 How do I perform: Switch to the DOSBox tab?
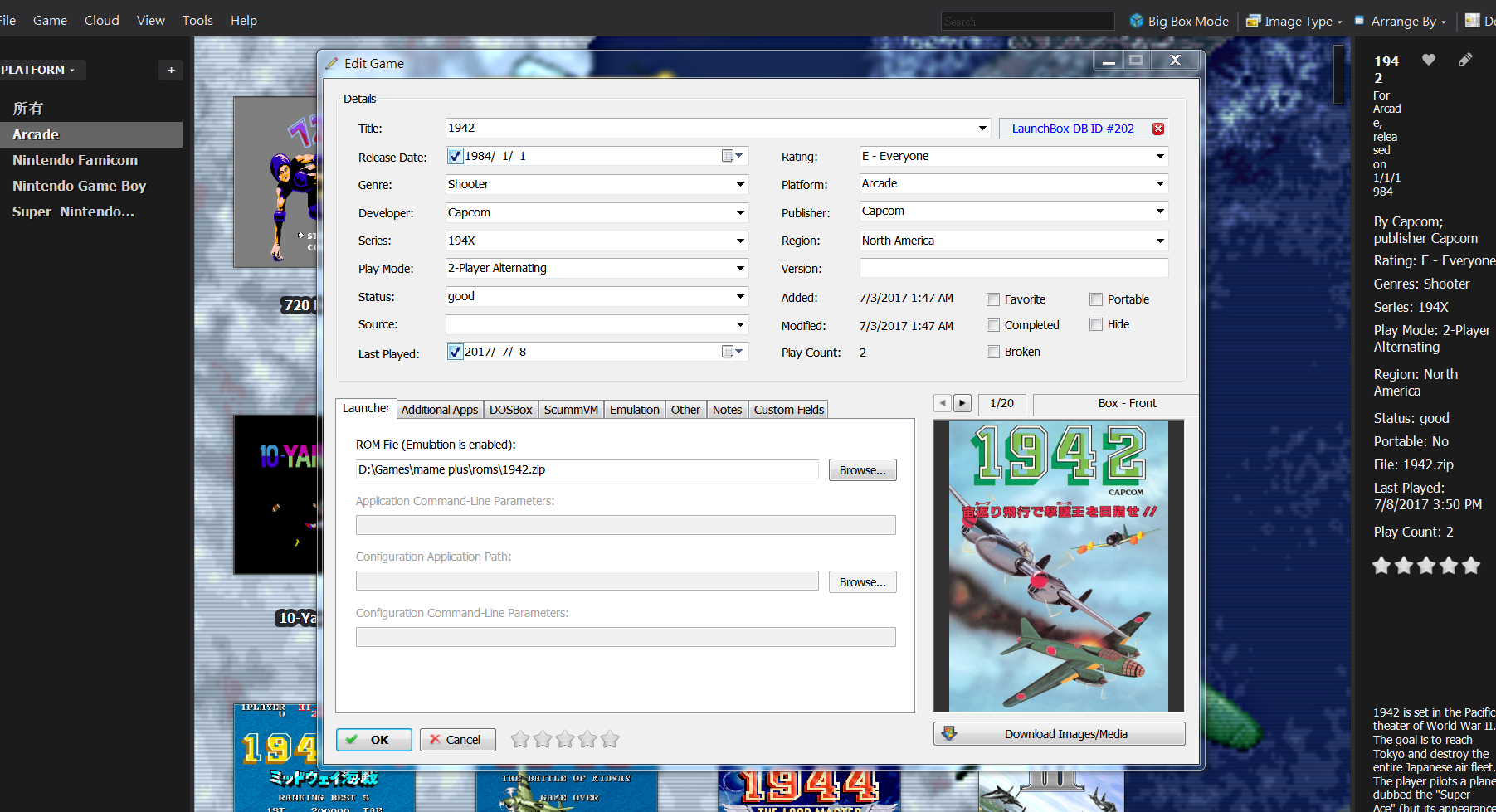tap(510, 410)
